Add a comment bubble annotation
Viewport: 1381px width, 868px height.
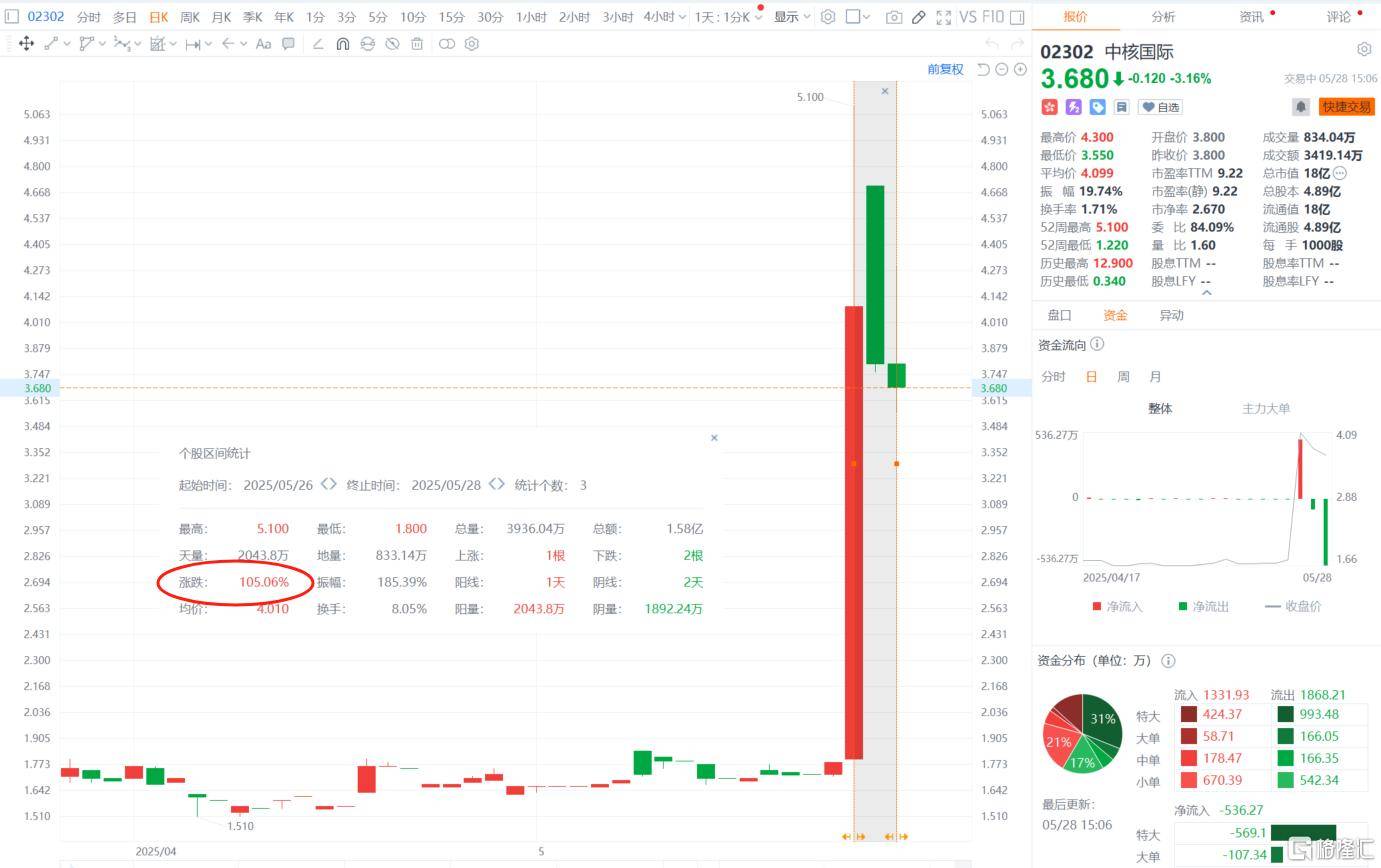coord(288,44)
